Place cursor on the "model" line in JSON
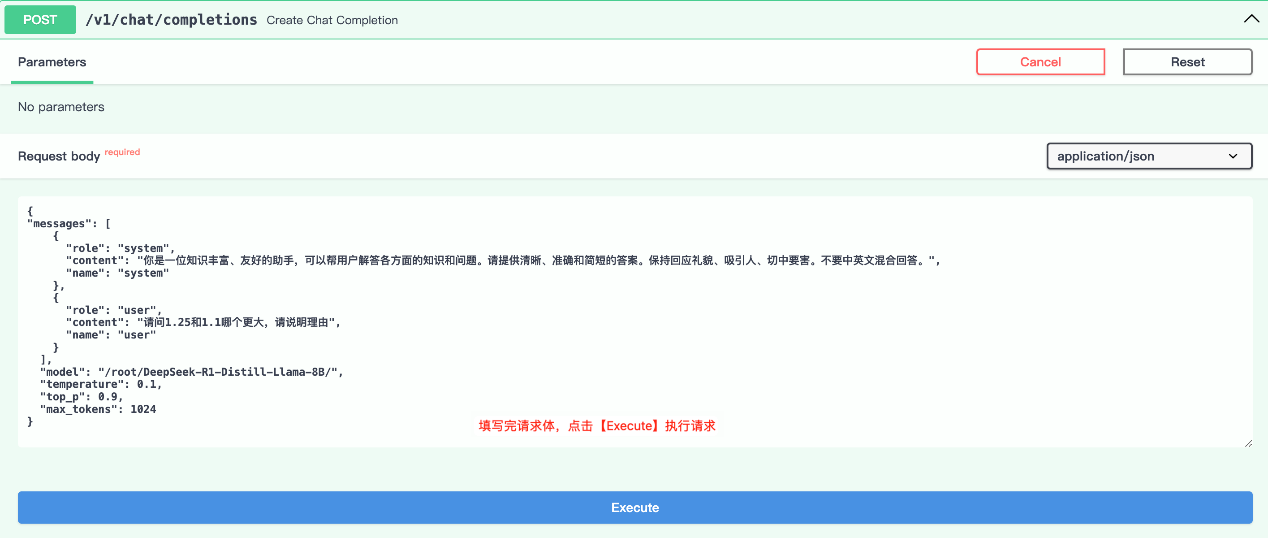 pos(190,372)
